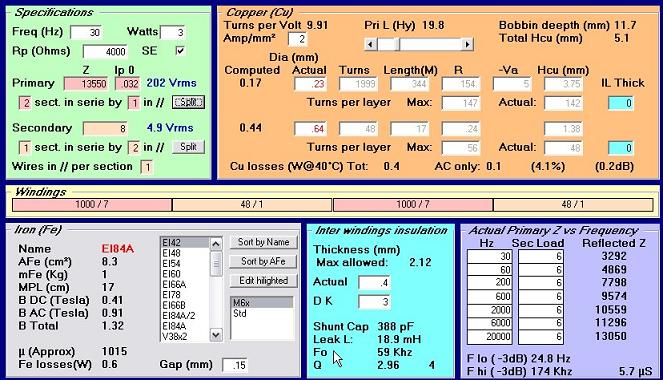The height and width of the screenshot is (380, 663).
Task: Edit primary Actual diameter .23
Action: pos(310,84)
